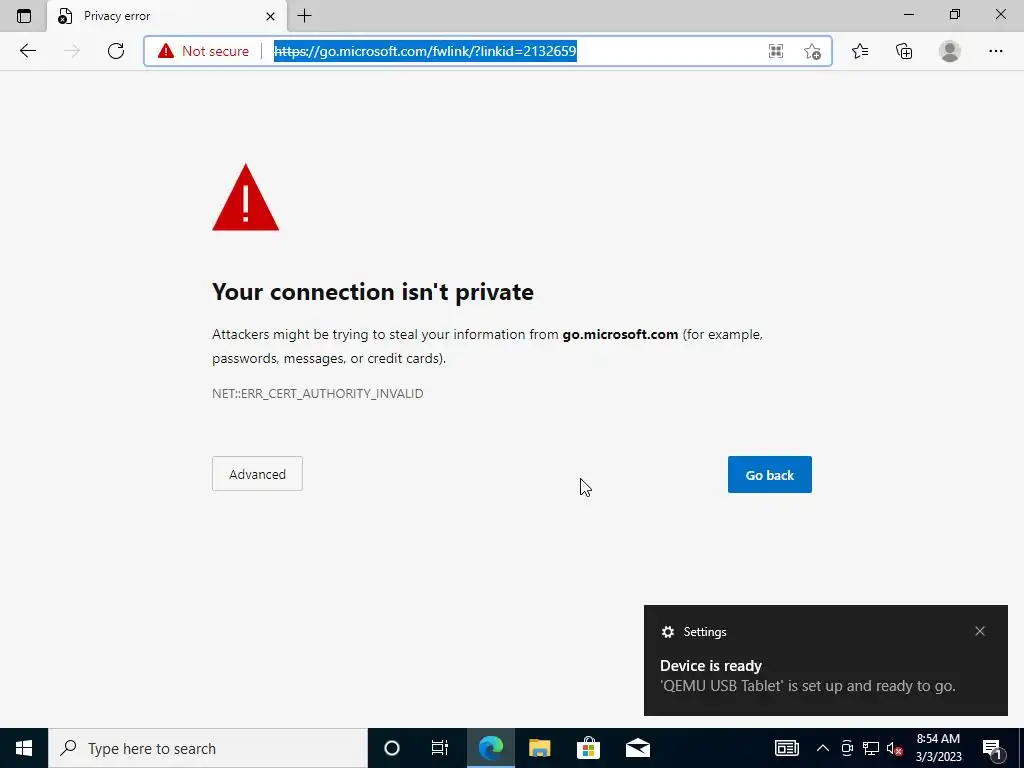1024x768 pixels.
Task: Click the Advanced button
Action: 257,474
